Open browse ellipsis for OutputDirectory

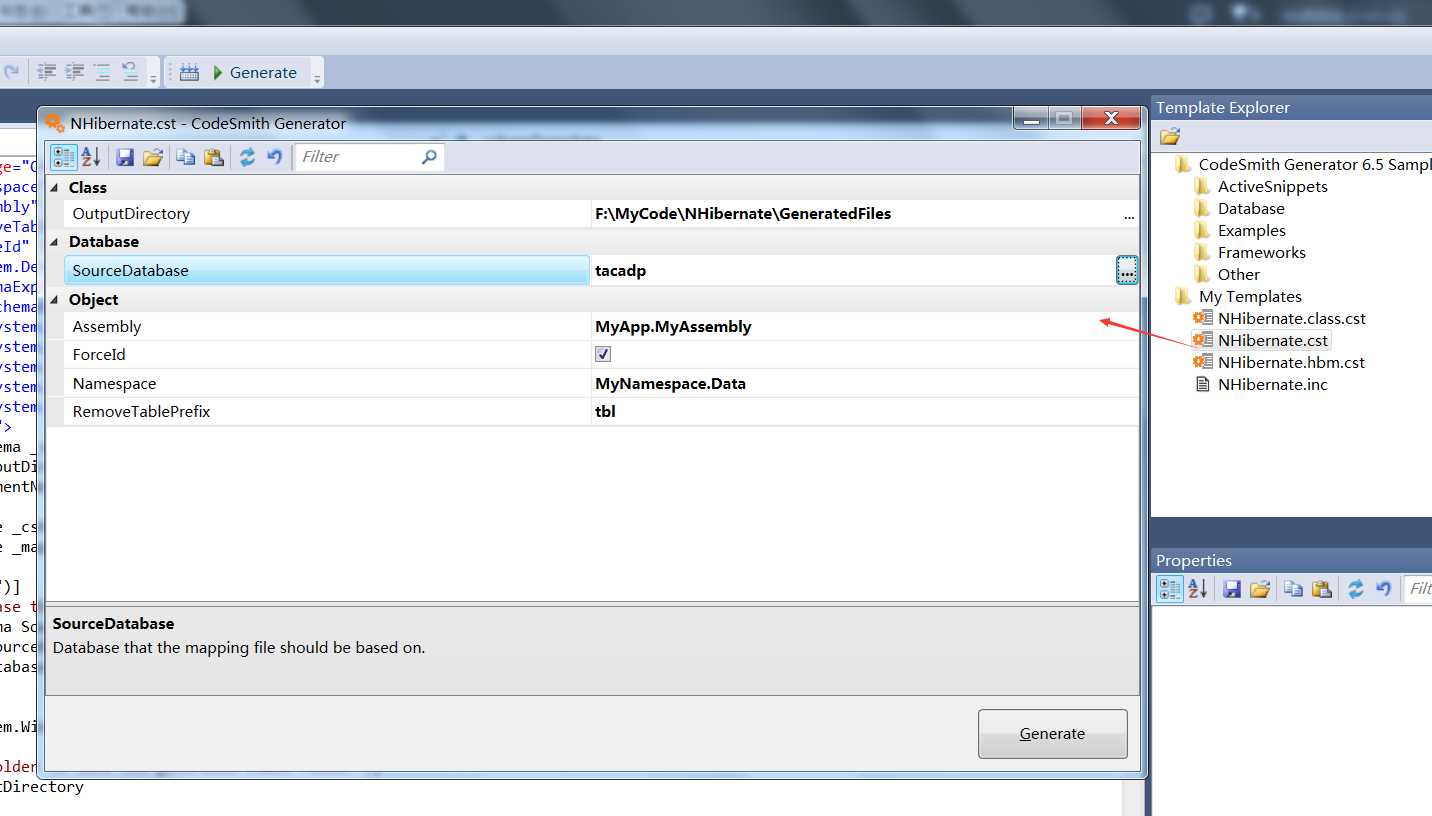[1129, 214]
